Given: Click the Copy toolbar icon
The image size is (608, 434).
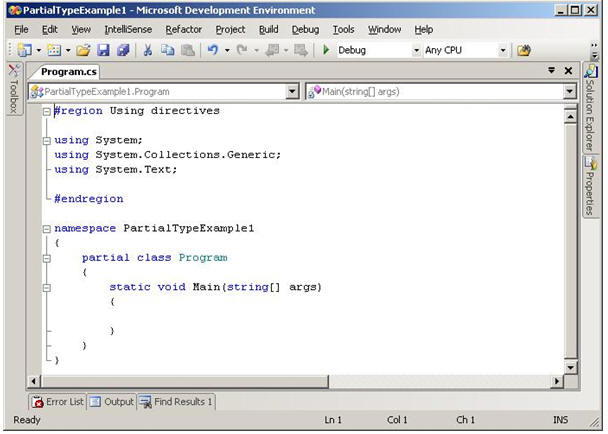Looking at the screenshot, I should pos(168,50).
